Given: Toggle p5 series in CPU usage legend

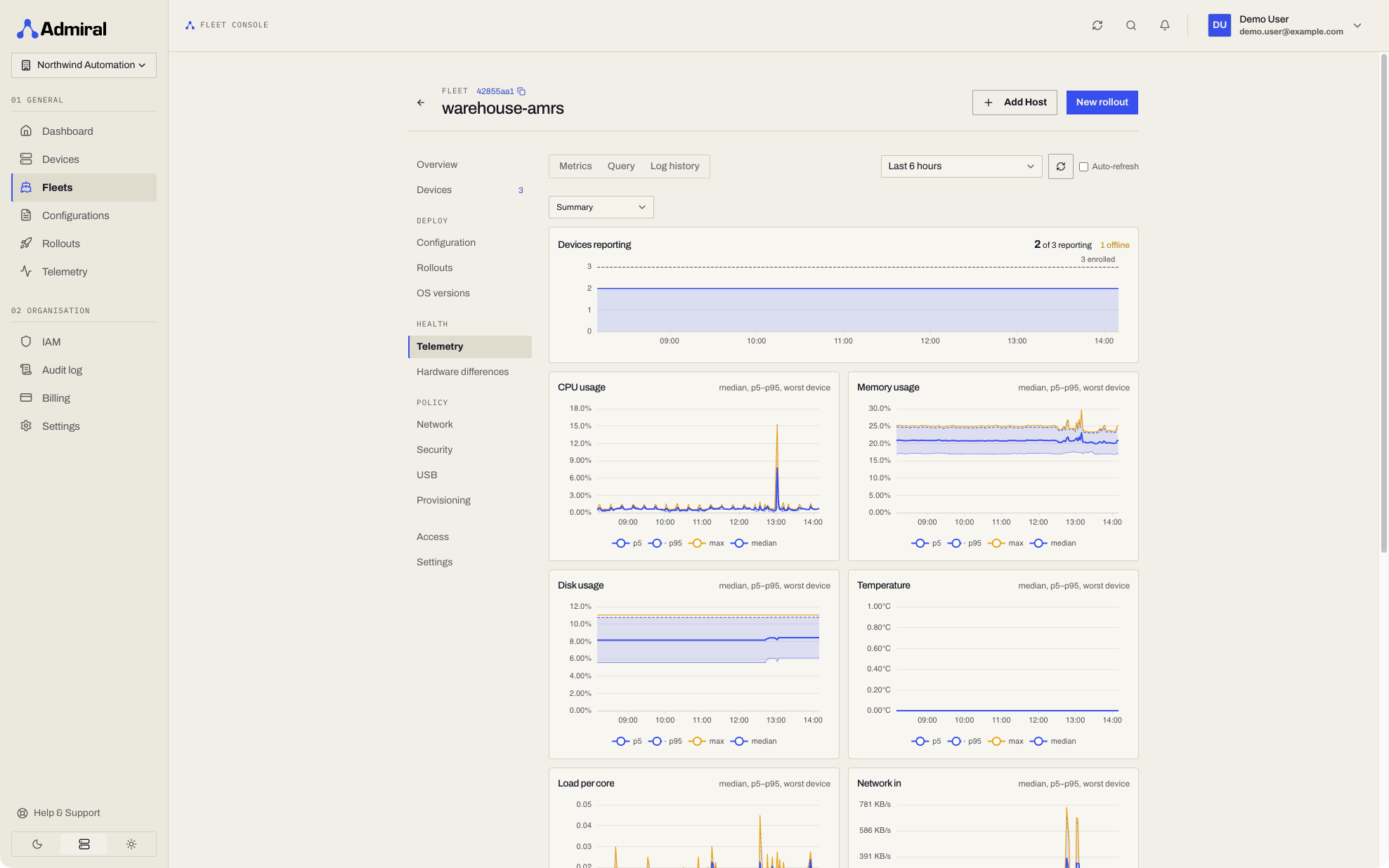Looking at the screenshot, I should coord(627,544).
